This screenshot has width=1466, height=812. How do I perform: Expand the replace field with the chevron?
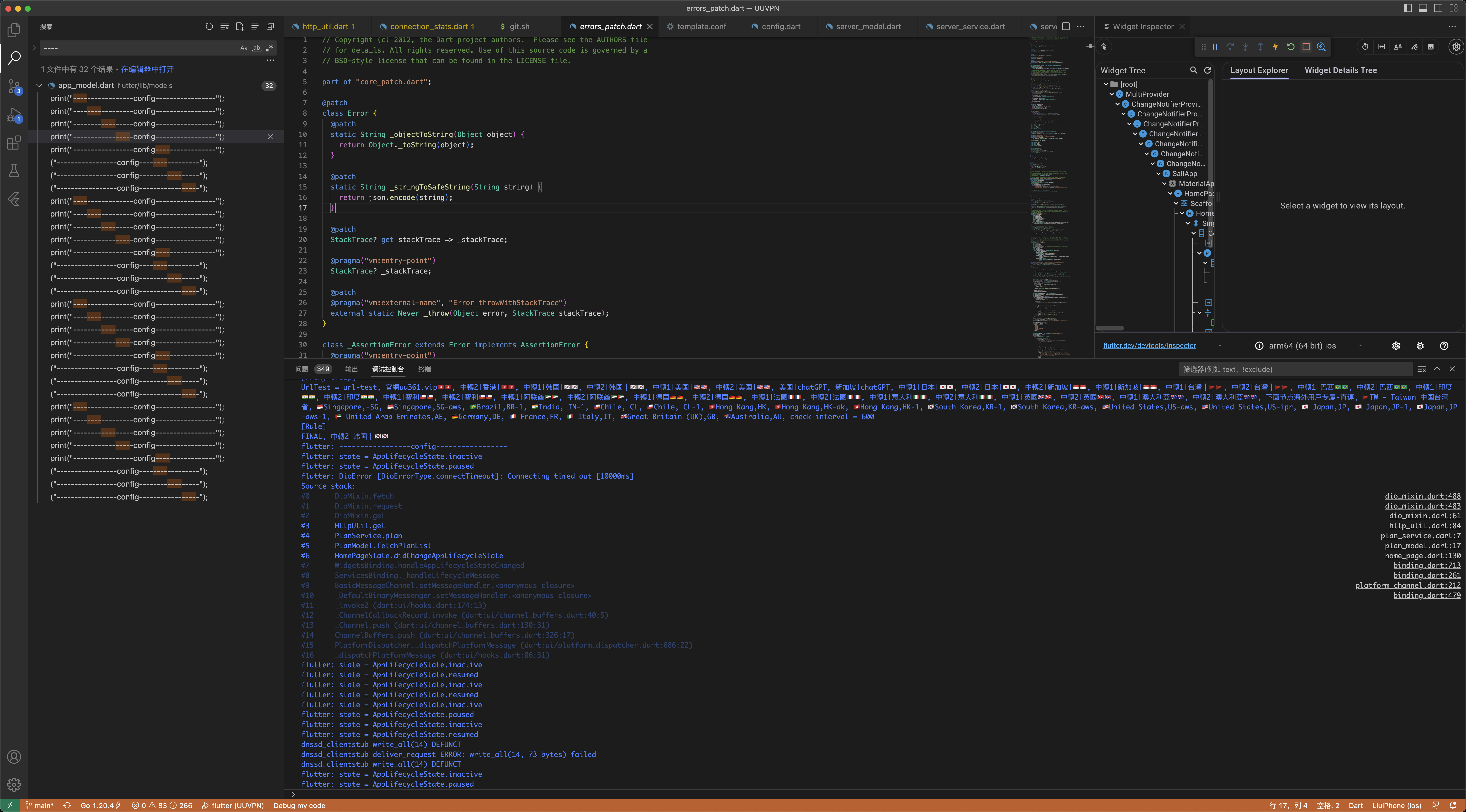(34, 48)
